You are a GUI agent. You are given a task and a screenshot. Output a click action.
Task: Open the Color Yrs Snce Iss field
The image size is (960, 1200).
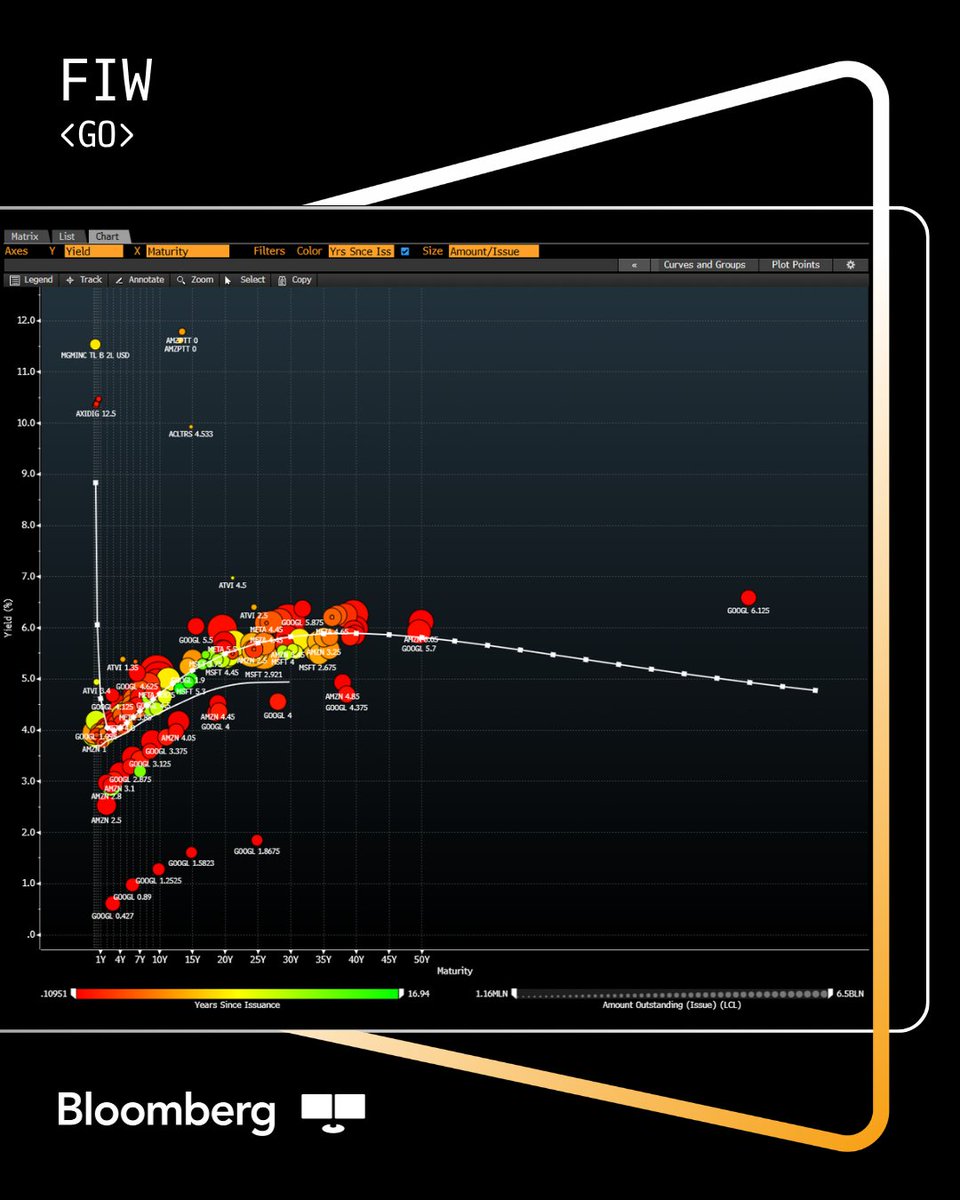point(361,252)
